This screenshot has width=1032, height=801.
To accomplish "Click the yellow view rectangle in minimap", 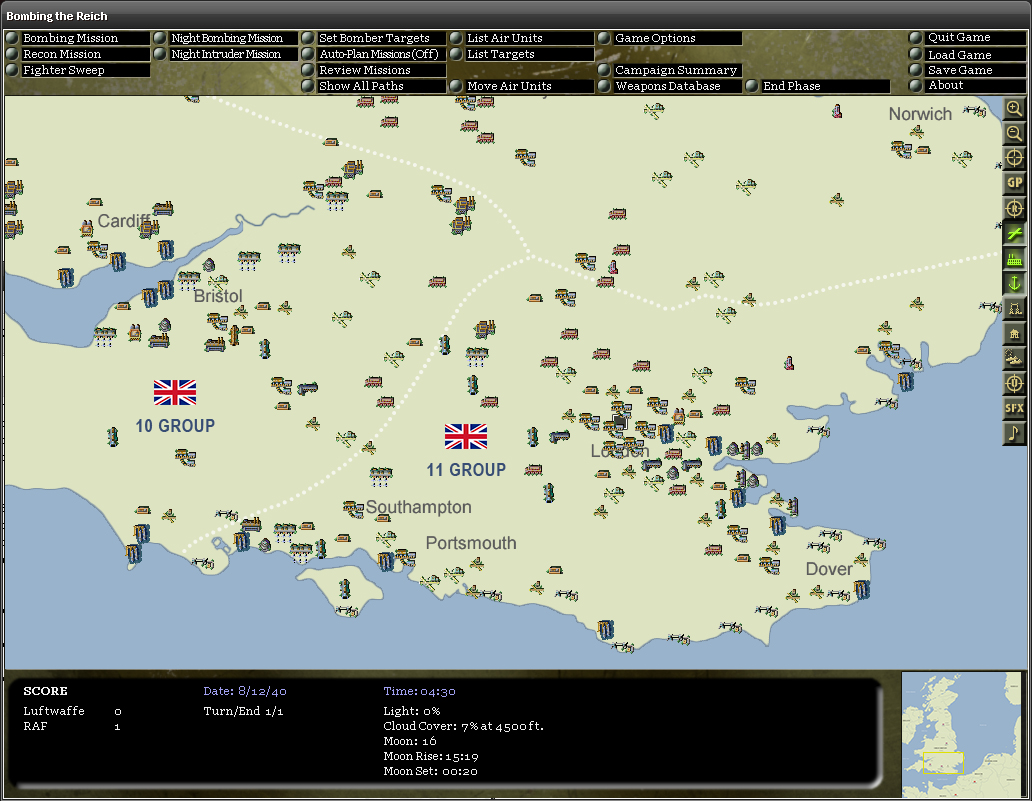I will (x=942, y=763).
